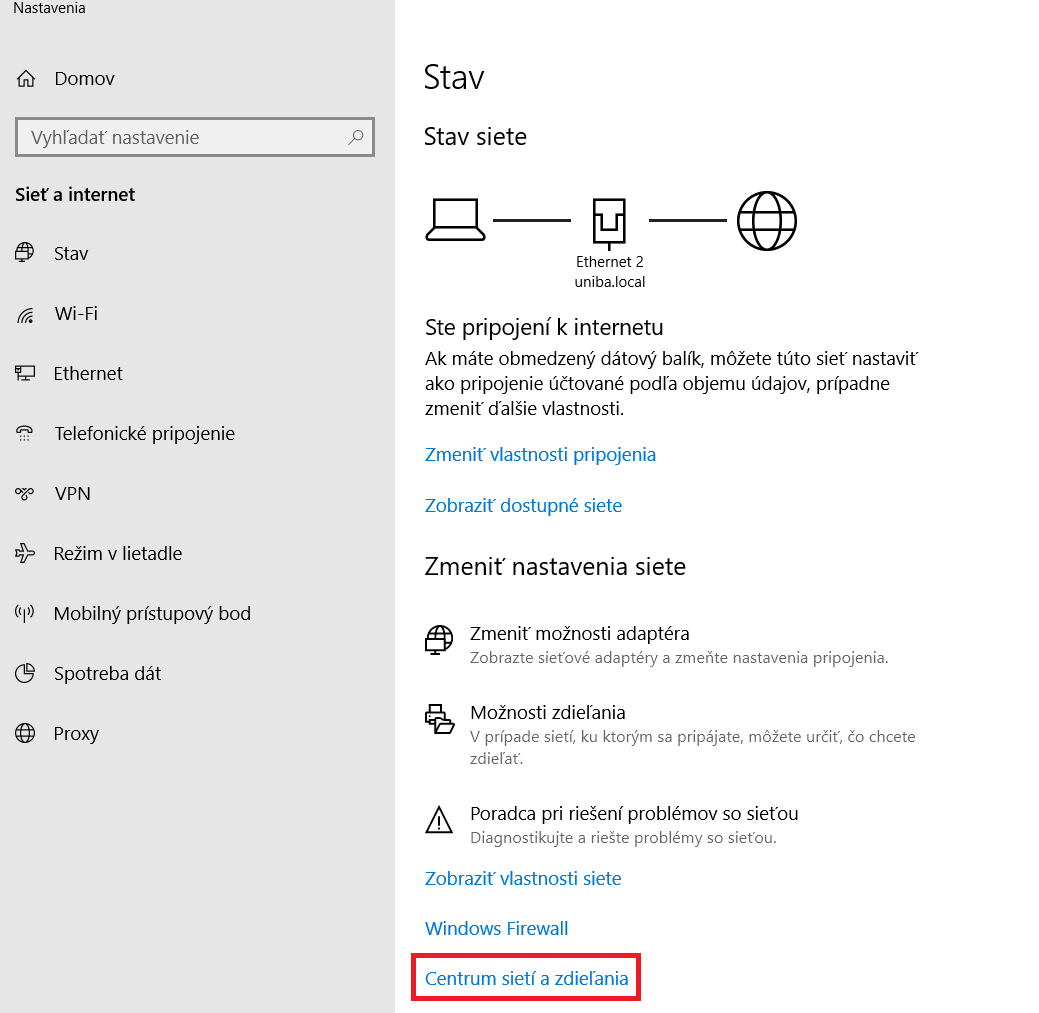Viewport: 1039px width, 1013px height.
Task: Open Centrum sietí a zdieľania link
Action: click(526, 979)
